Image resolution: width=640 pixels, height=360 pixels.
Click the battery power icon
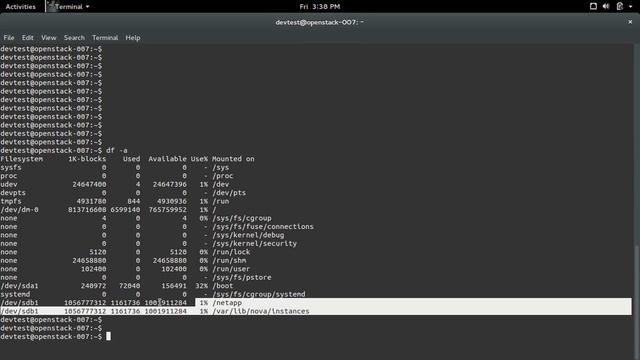click(620, 6)
